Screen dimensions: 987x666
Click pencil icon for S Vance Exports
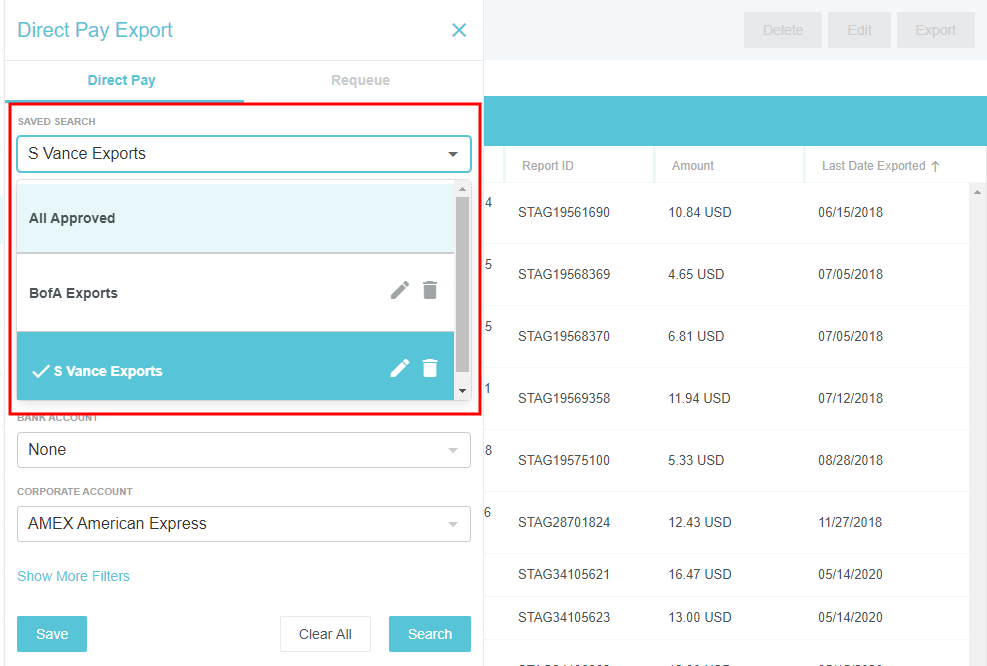pos(400,368)
